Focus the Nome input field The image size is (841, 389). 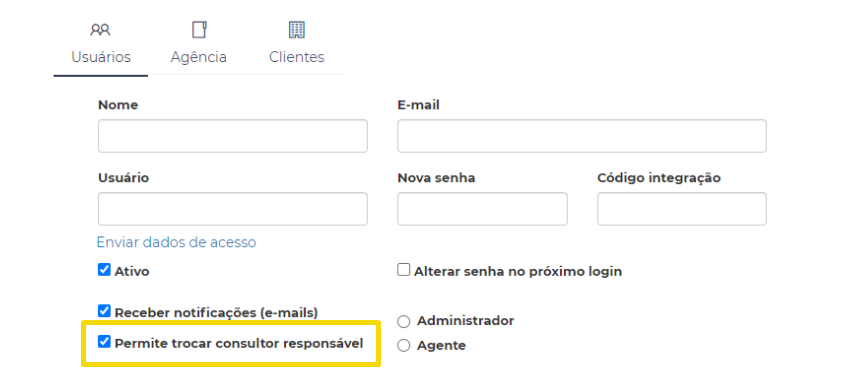233,136
